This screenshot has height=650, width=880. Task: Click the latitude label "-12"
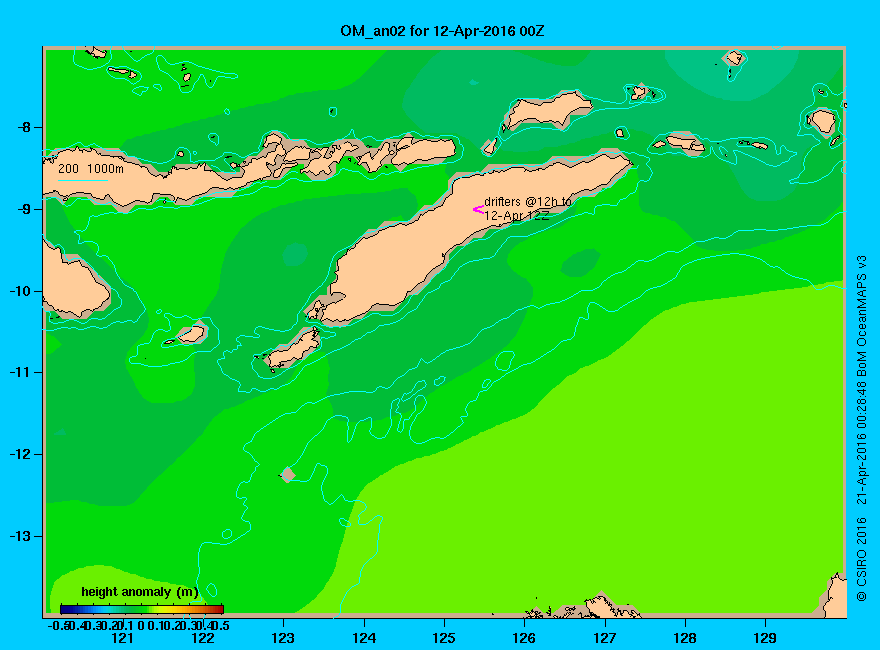coord(20,454)
